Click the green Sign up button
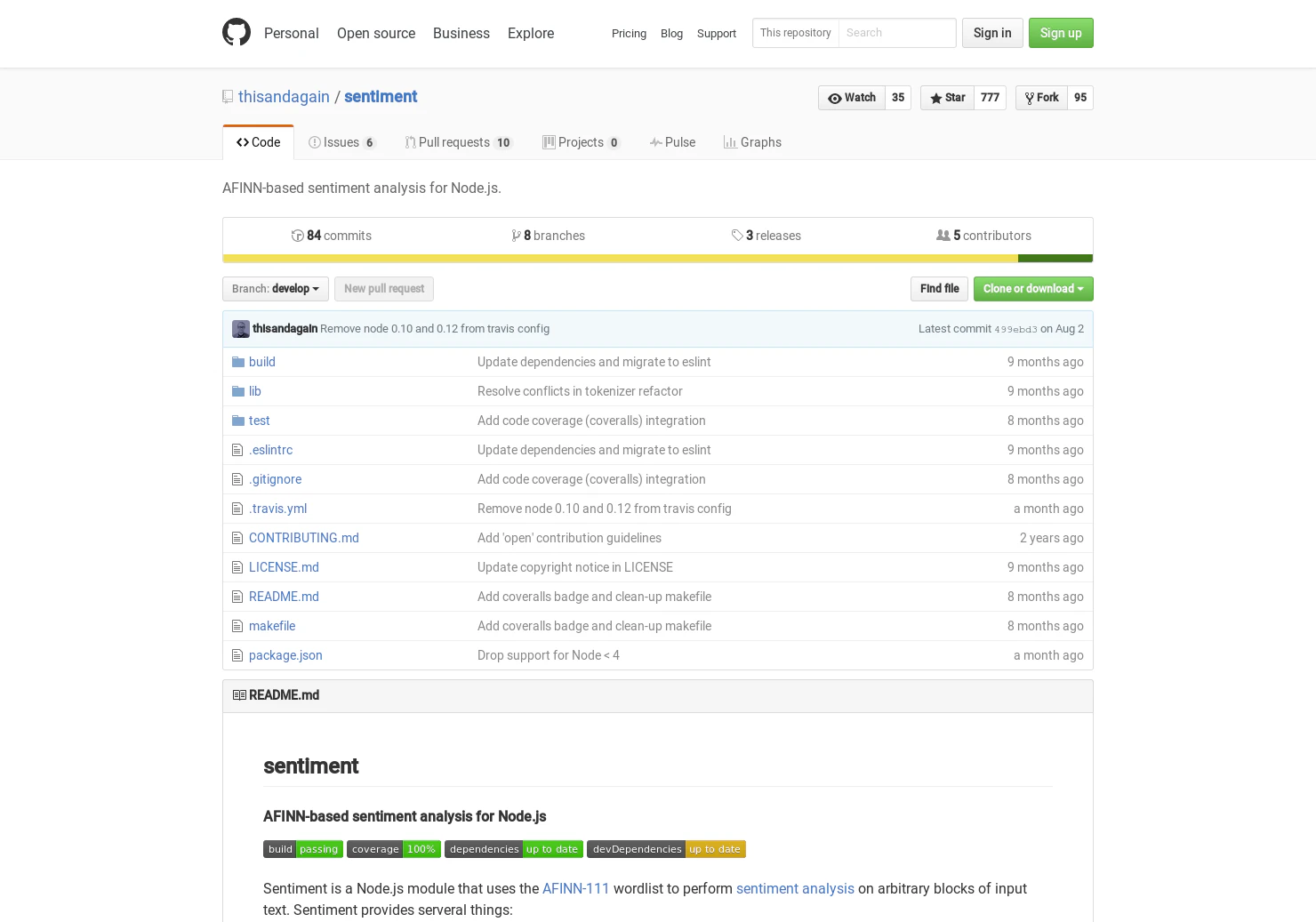The width and height of the screenshot is (1316, 922). pyautogui.click(x=1061, y=33)
